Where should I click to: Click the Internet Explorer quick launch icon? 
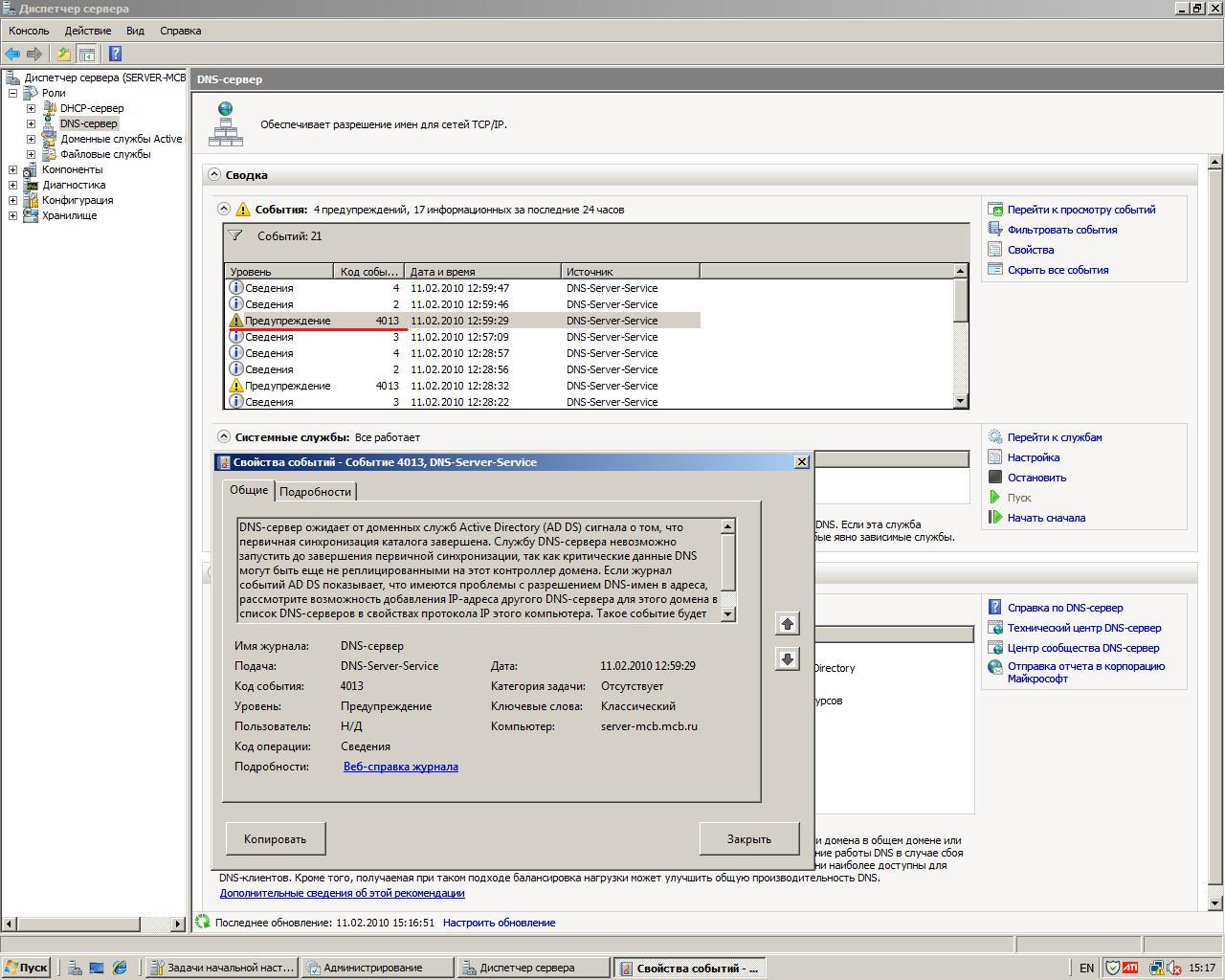click(119, 968)
